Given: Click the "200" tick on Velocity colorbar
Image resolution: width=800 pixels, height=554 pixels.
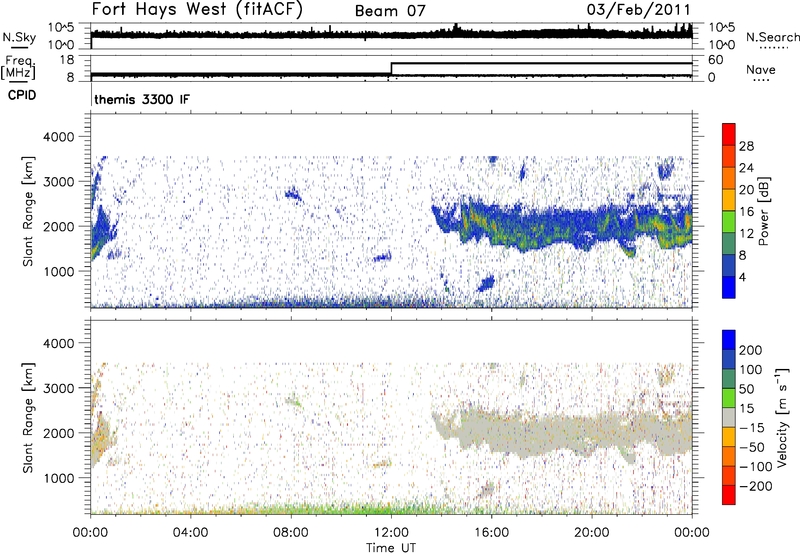Looking at the screenshot, I should [x=751, y=350].
